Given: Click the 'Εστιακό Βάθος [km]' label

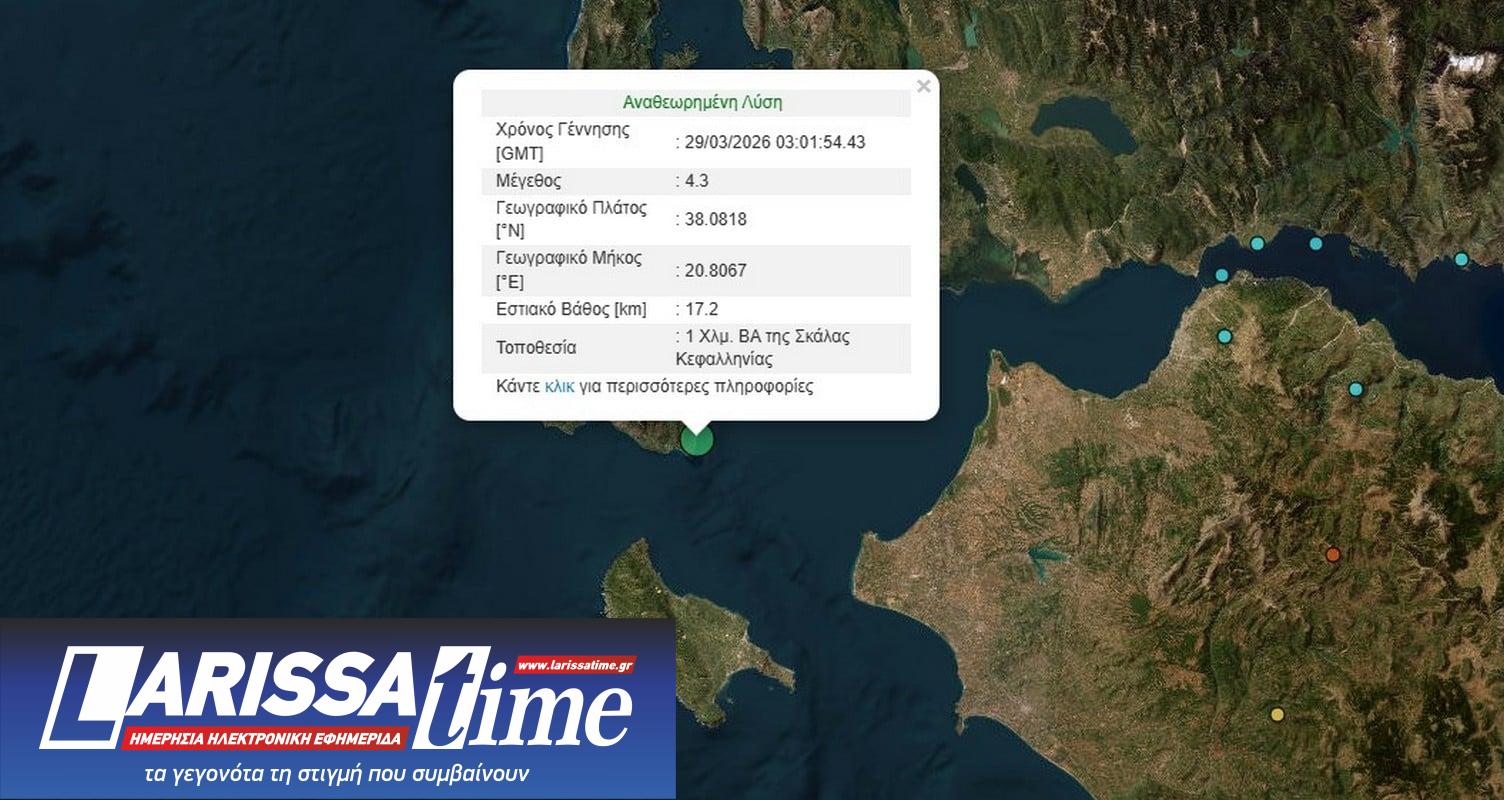Looking at the screenshot, I should click(571, 309).
